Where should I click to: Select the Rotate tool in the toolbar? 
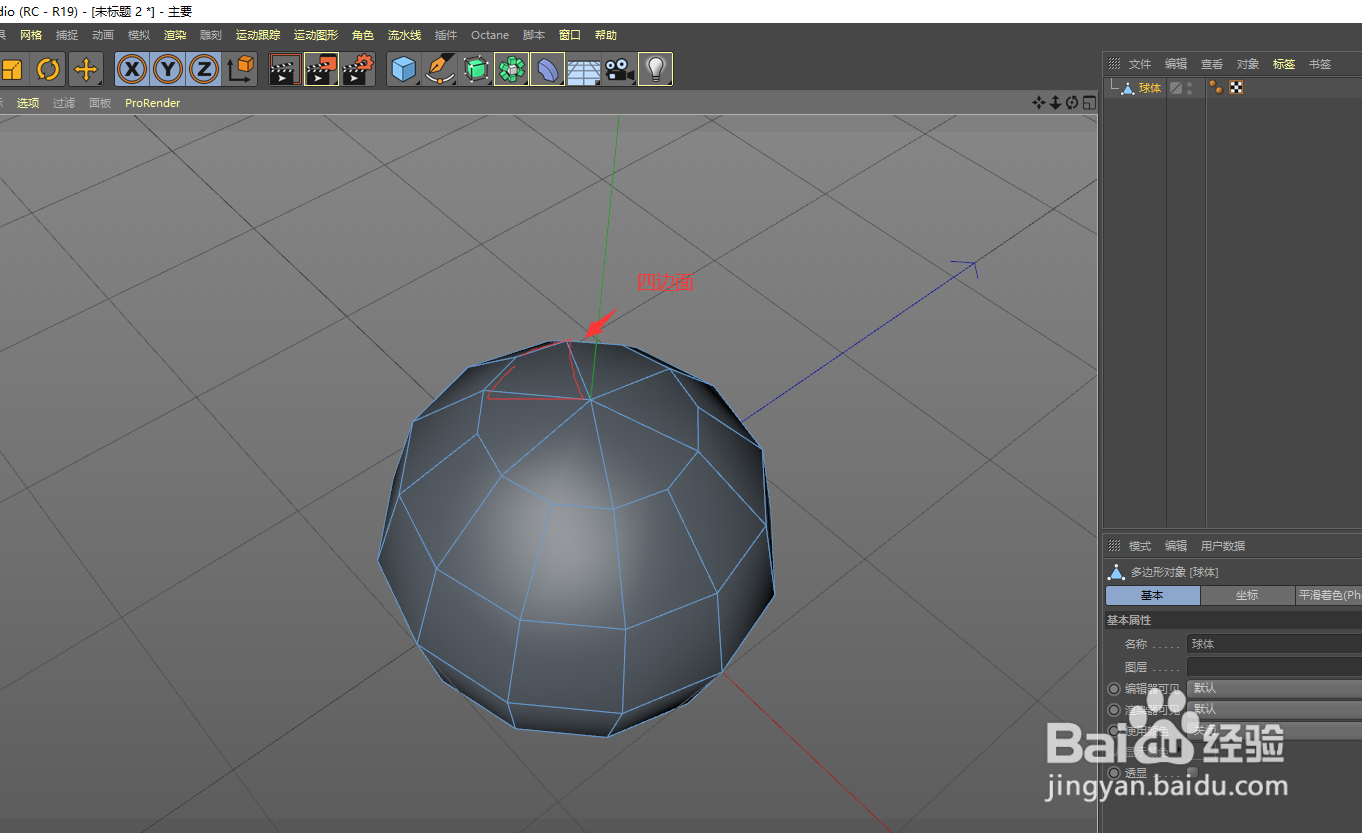click(46, 69)
